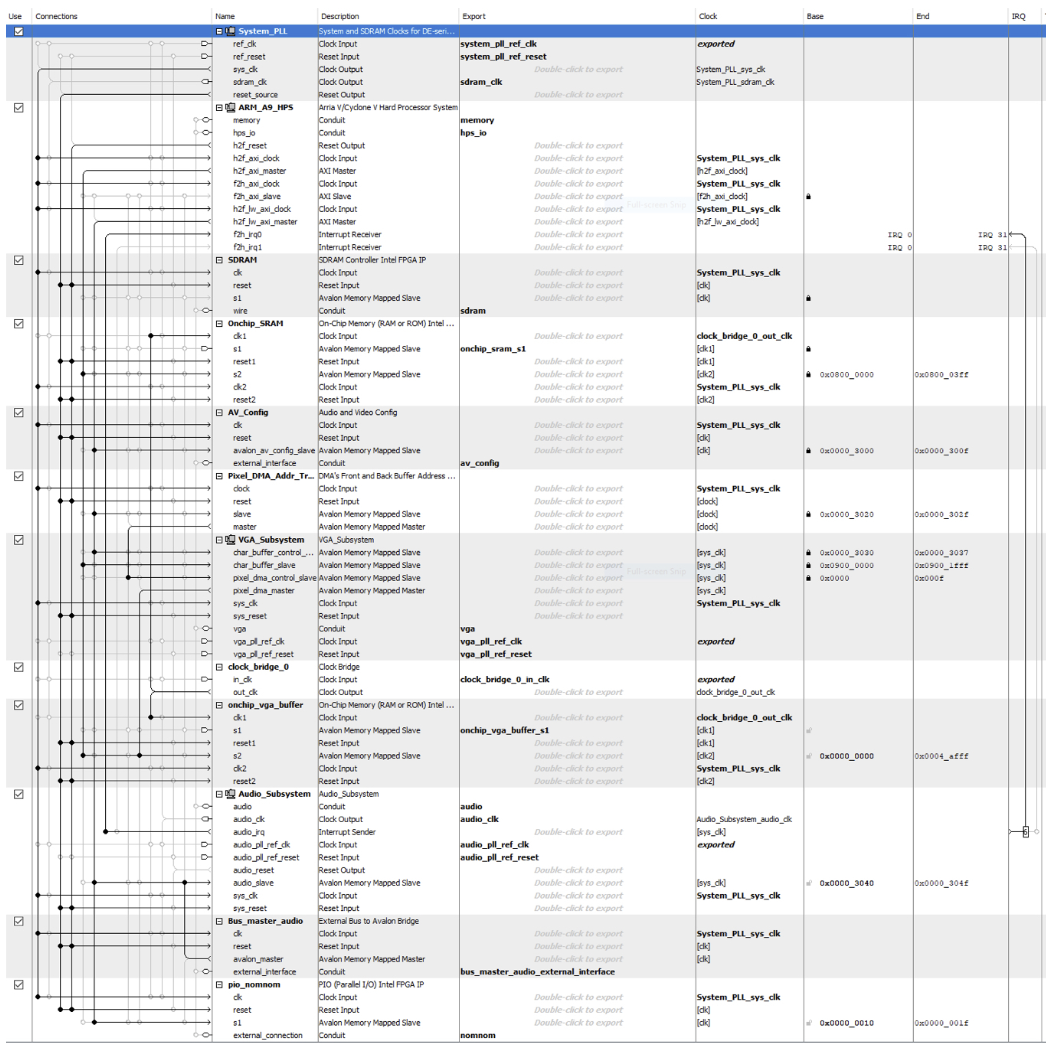Click the Audio_Subsystem component icon

pos(231,794)
